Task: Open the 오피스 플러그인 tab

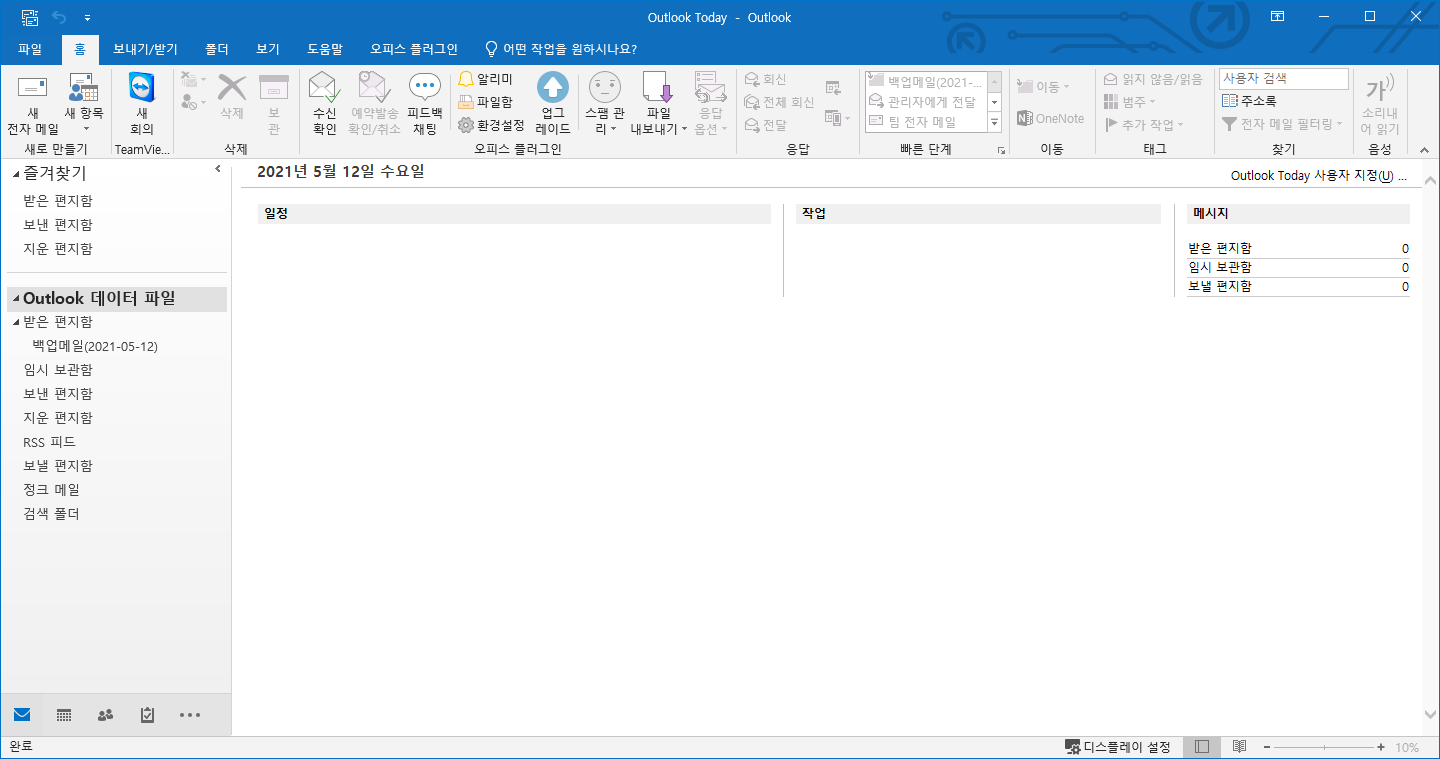Action: click(414, 48)
